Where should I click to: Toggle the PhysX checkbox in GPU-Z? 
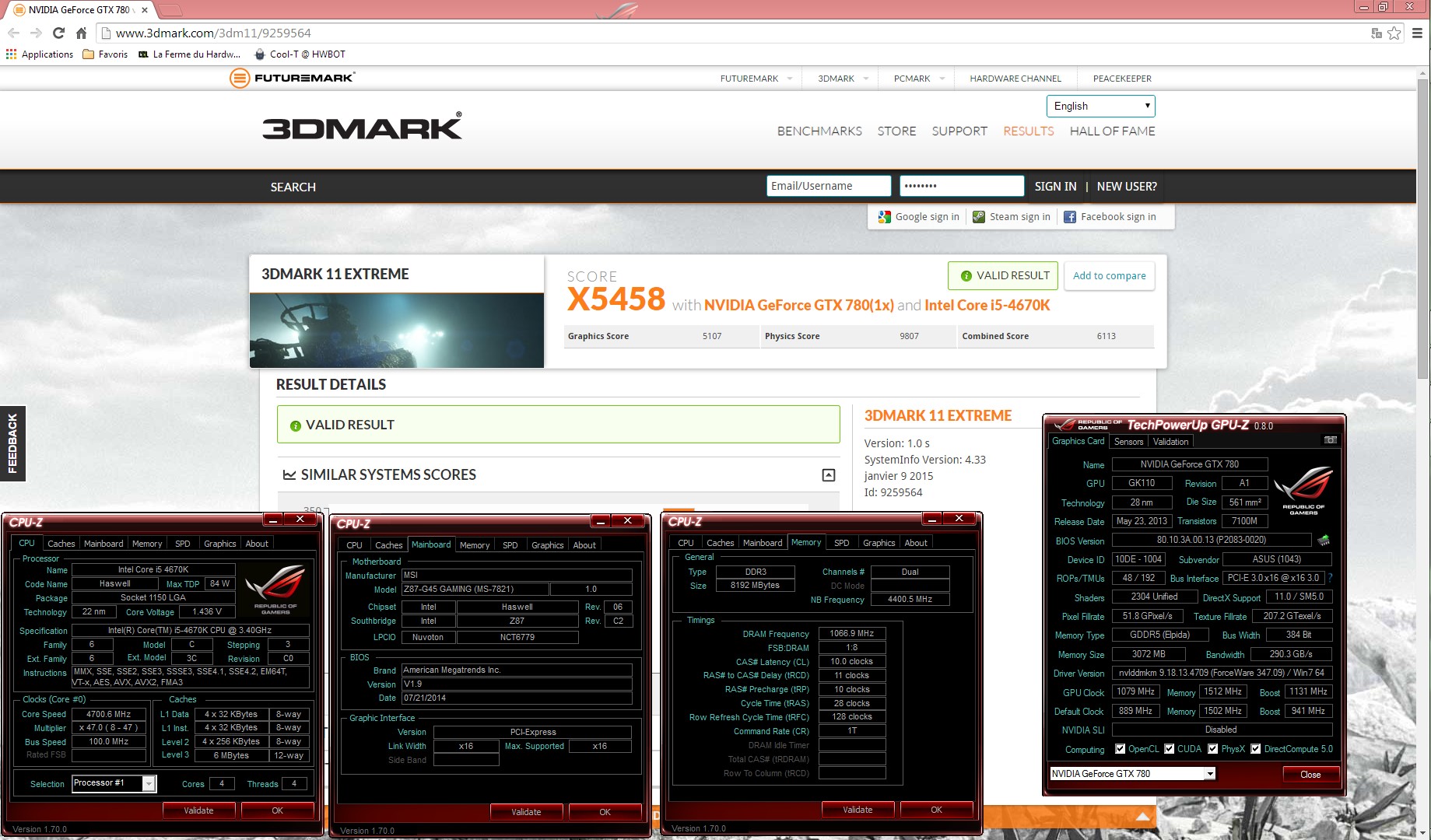[1212, 749]
